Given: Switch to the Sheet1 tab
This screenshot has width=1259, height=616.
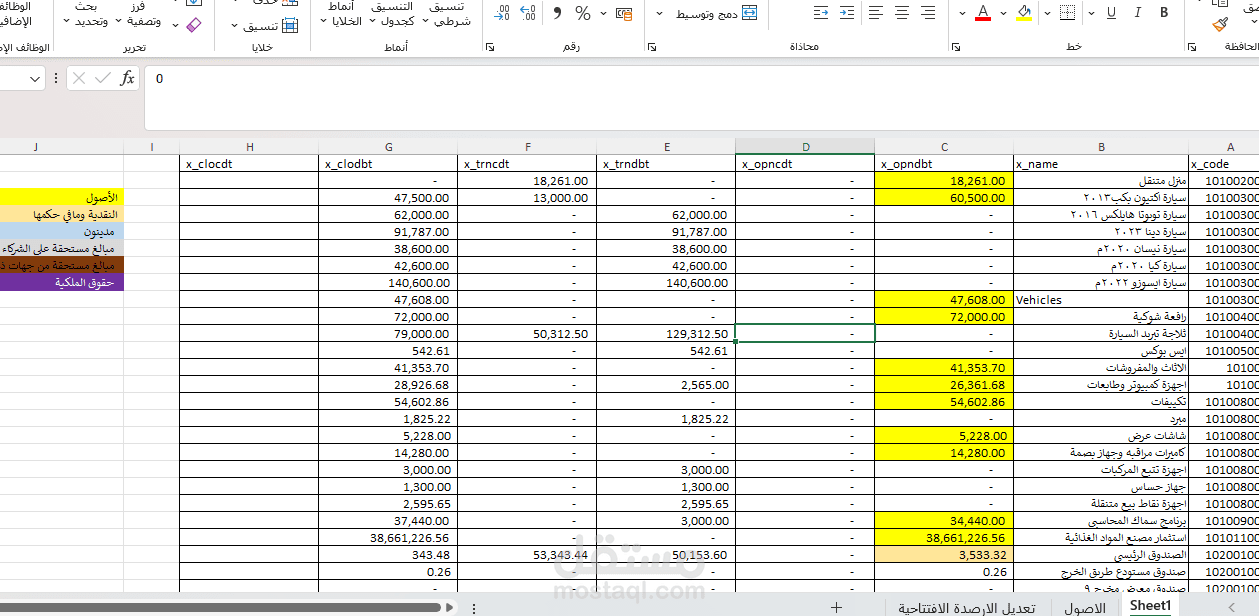Looking at the screenshot, I should click(x=1150, y=606).
